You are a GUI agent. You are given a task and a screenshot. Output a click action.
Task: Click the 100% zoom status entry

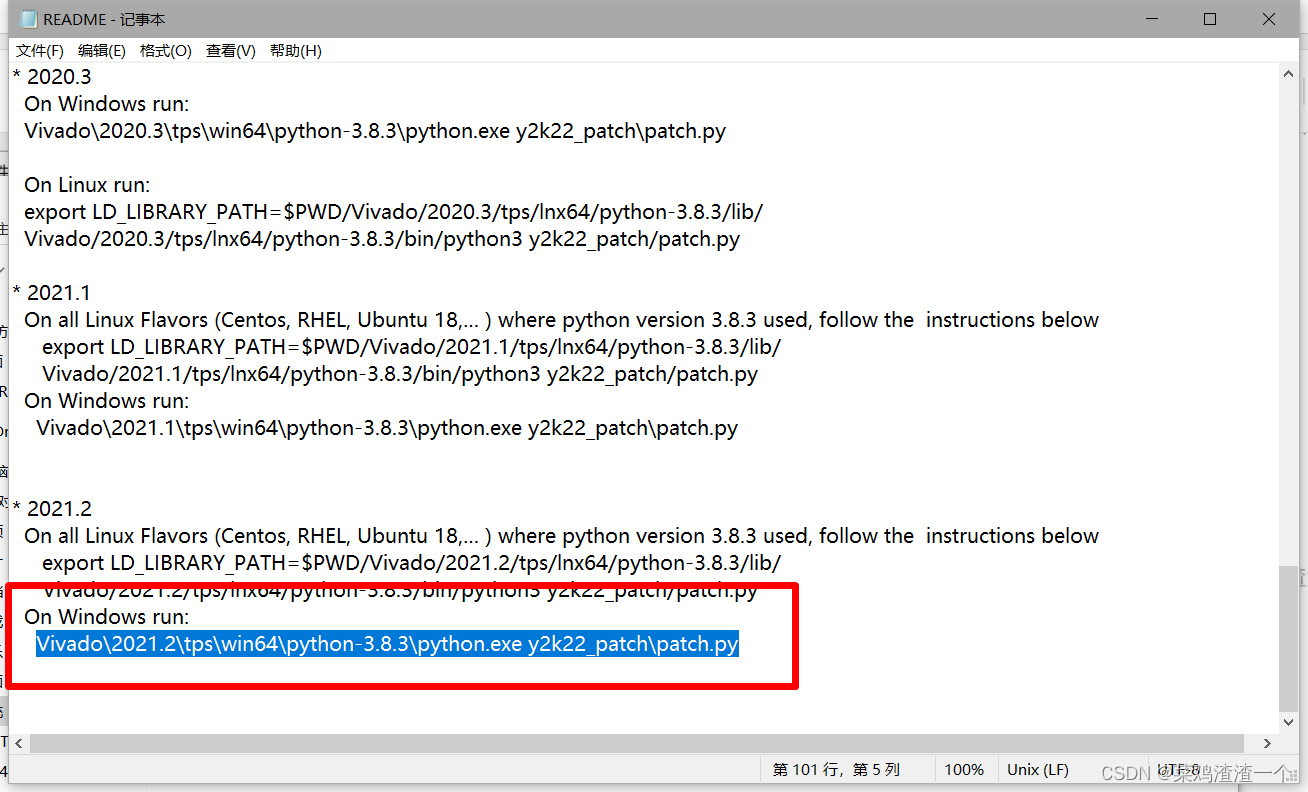[x=964, y=770]
